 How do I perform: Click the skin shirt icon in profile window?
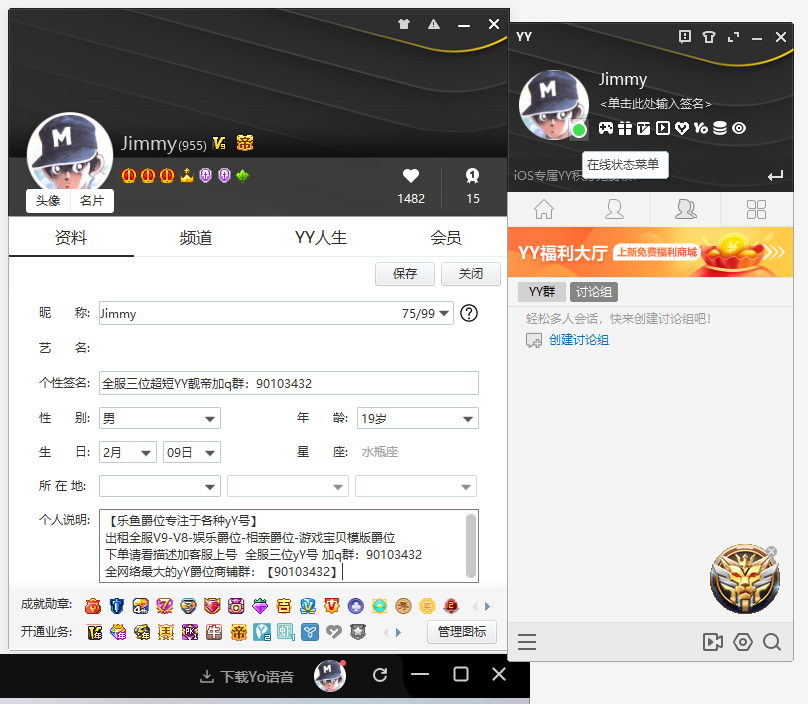404,24
